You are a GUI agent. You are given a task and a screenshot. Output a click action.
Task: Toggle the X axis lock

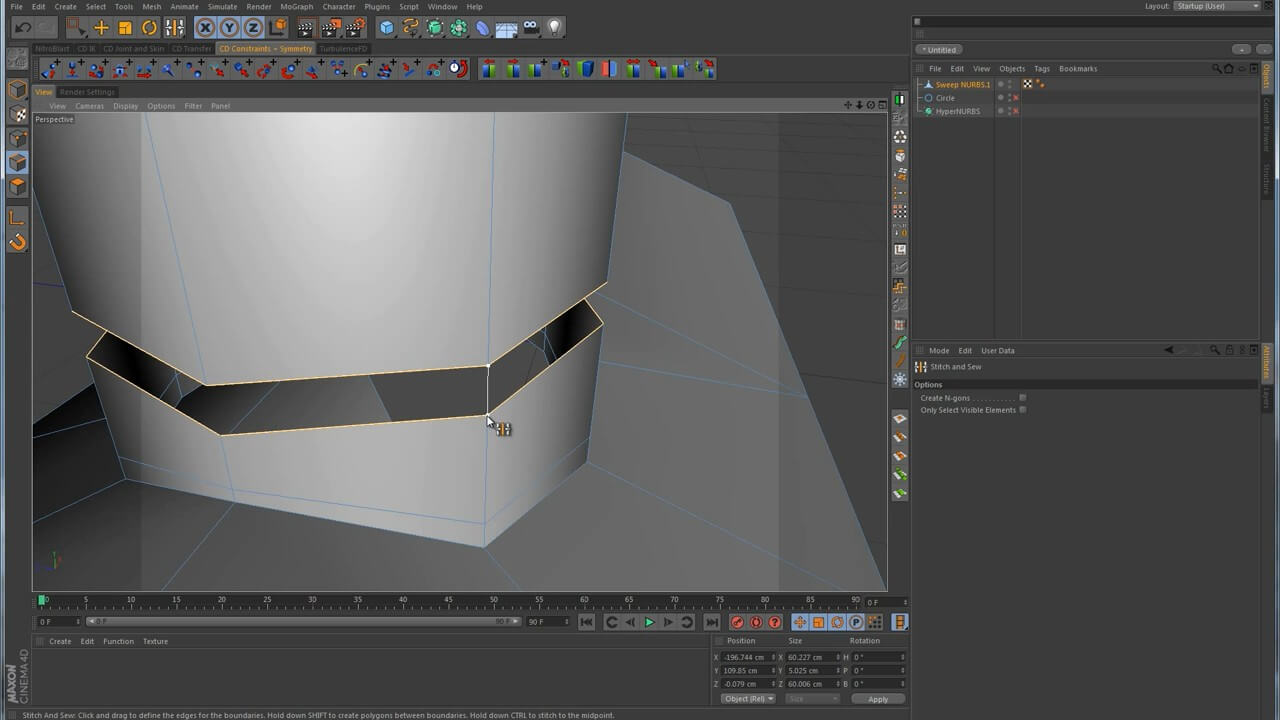point(205,28)
